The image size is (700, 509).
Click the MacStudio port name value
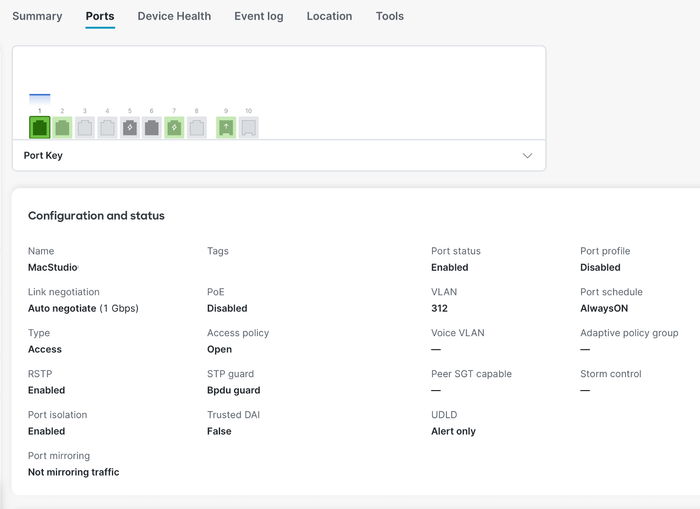click(52, 268)
